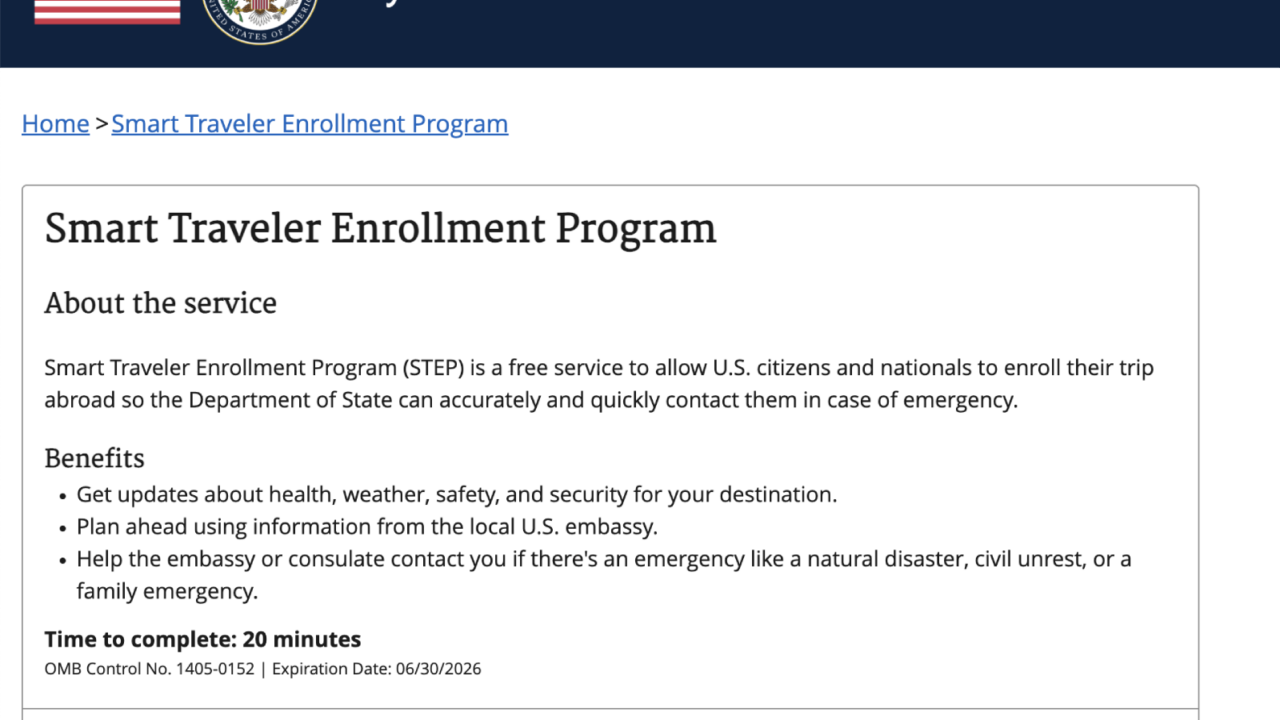Select the OMB Control Number text line
1280x720 pixels.
[148, 668]
